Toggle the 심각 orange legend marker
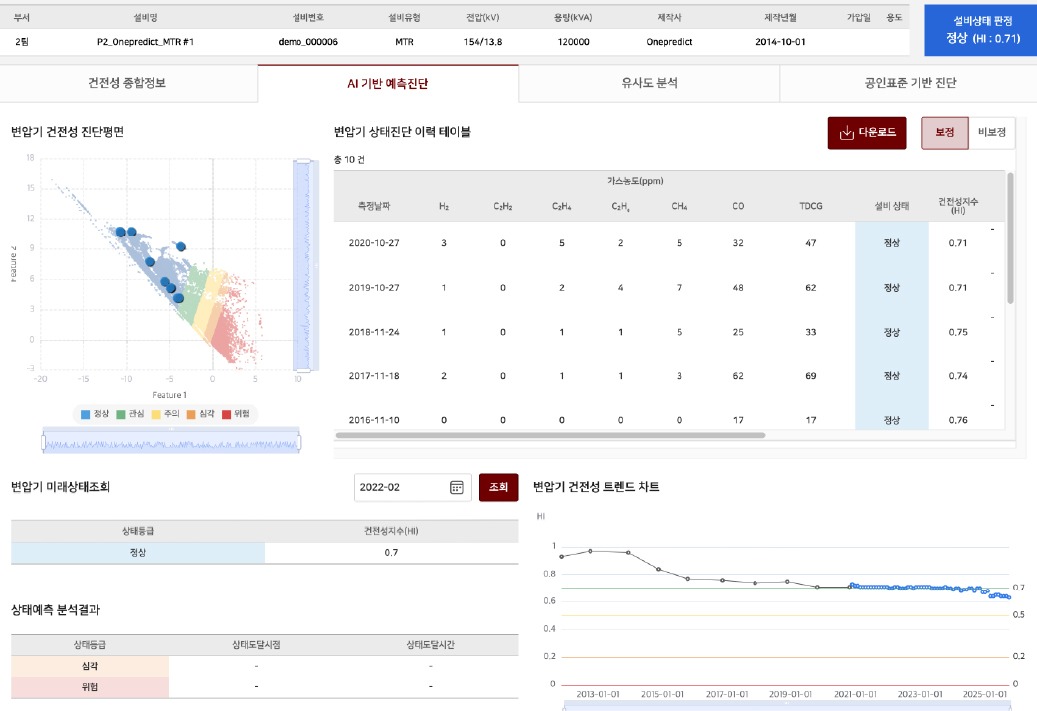 click(191, 414)
